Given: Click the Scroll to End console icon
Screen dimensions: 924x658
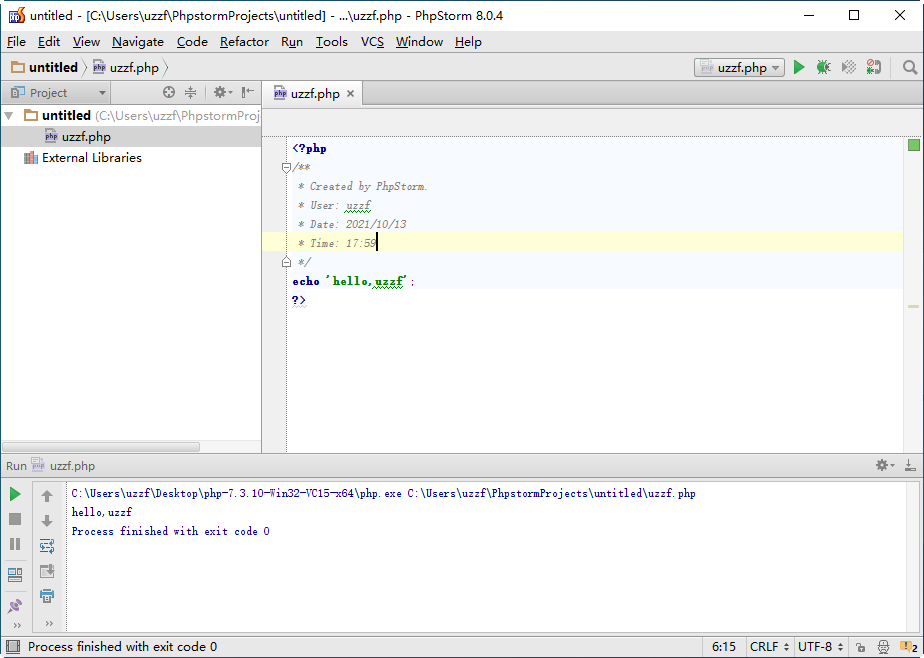Looking at the screenshot, I should 47,571.
